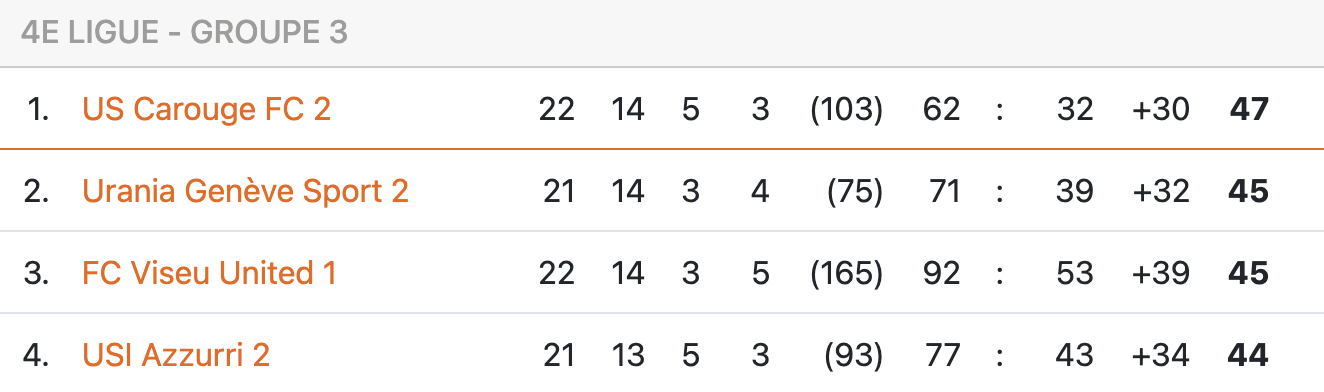Image resolution: width=1324 pixels, height=392 pixels.
Task: Select the 13 wins value for USI Azzurri
Action: [628, 354]
